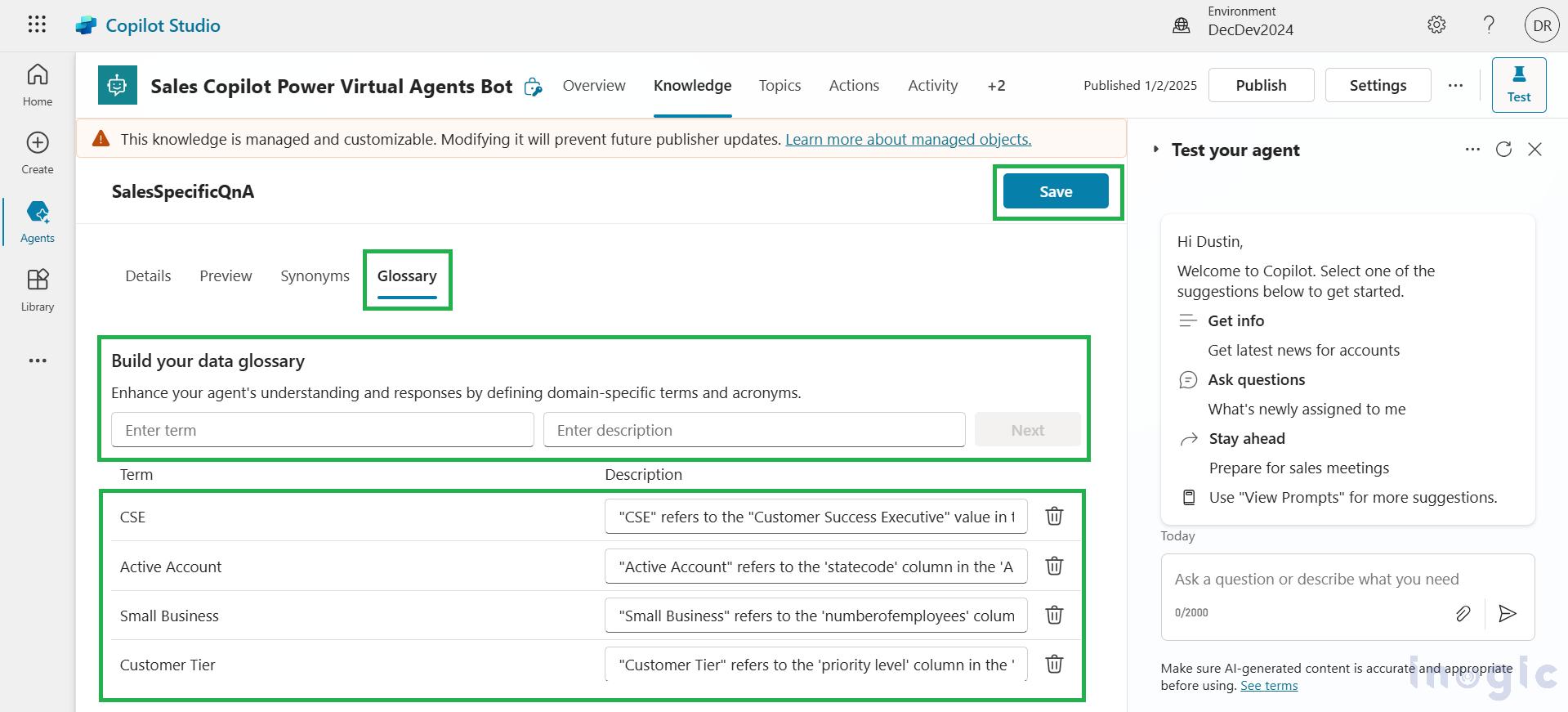Open the agent Settings button
This screenshot has width=1568, height=712.
coord(1378,85)
